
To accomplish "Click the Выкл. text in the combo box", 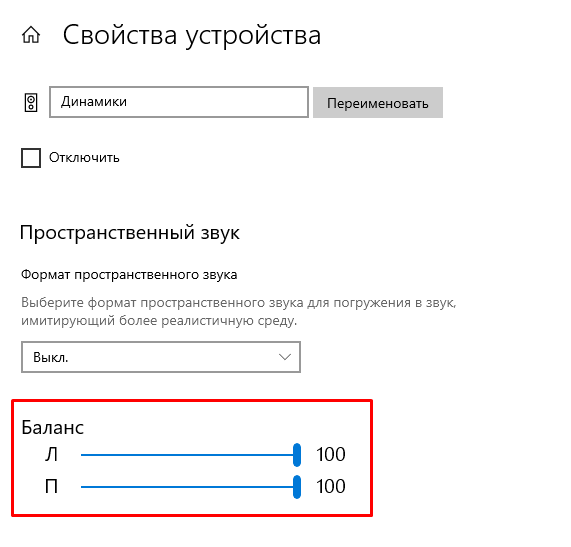I will 51,357.
